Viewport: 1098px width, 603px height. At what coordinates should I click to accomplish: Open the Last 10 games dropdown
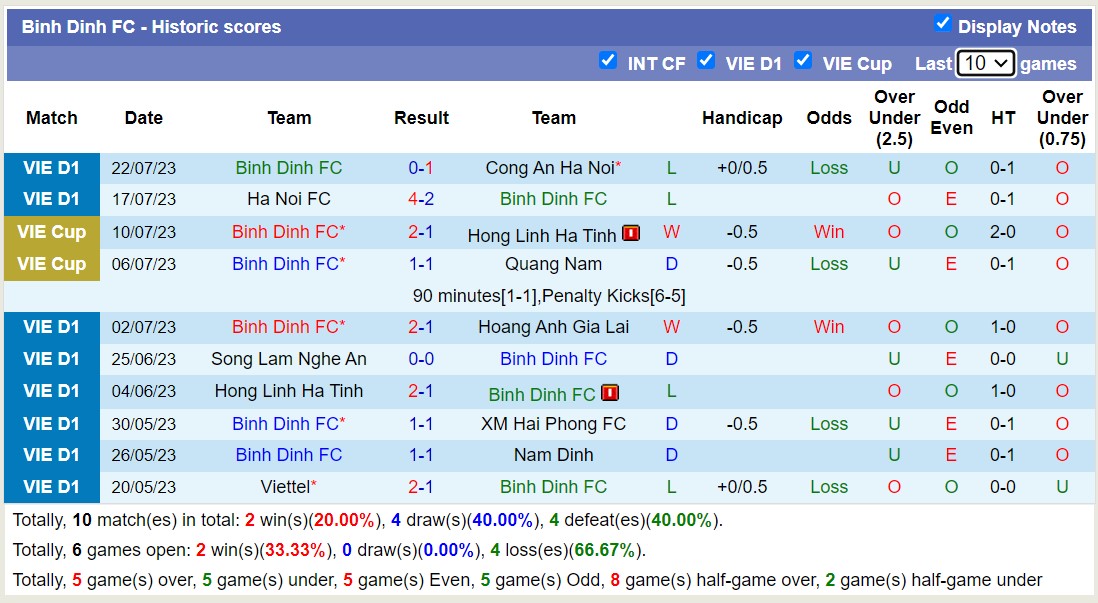click(985, 63)
